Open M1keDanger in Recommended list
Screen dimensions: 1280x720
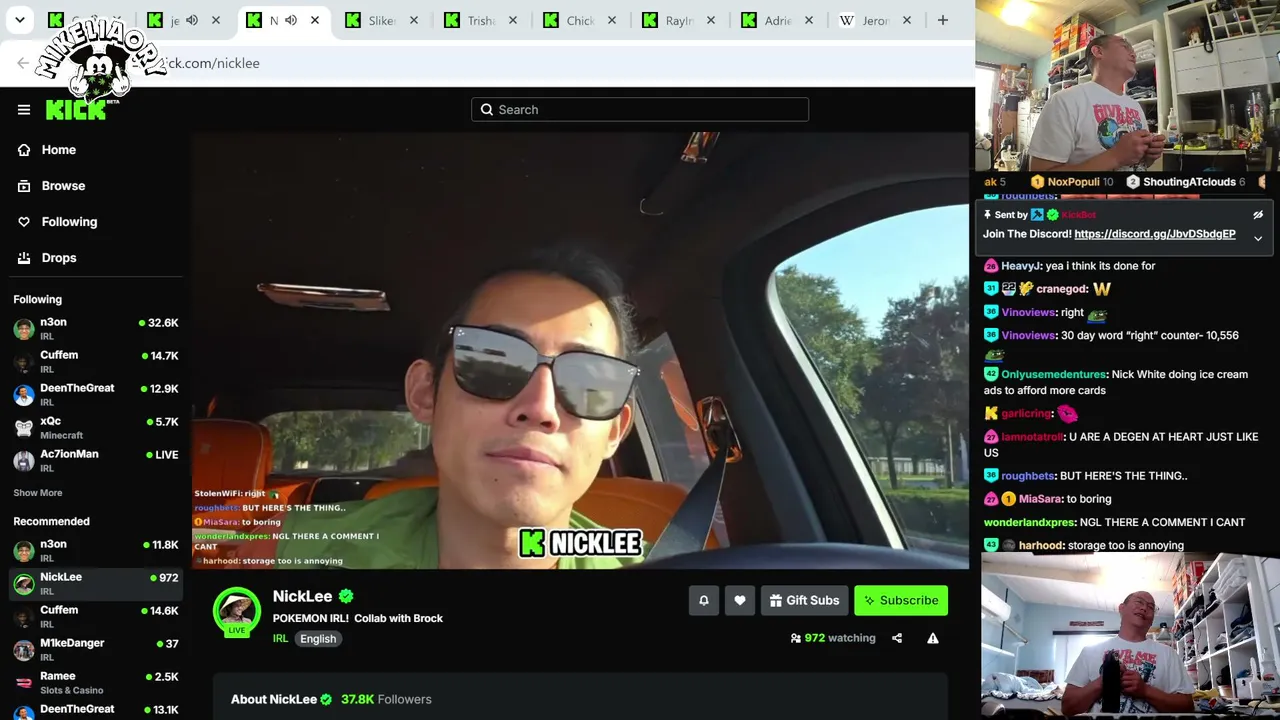point(96,650)
